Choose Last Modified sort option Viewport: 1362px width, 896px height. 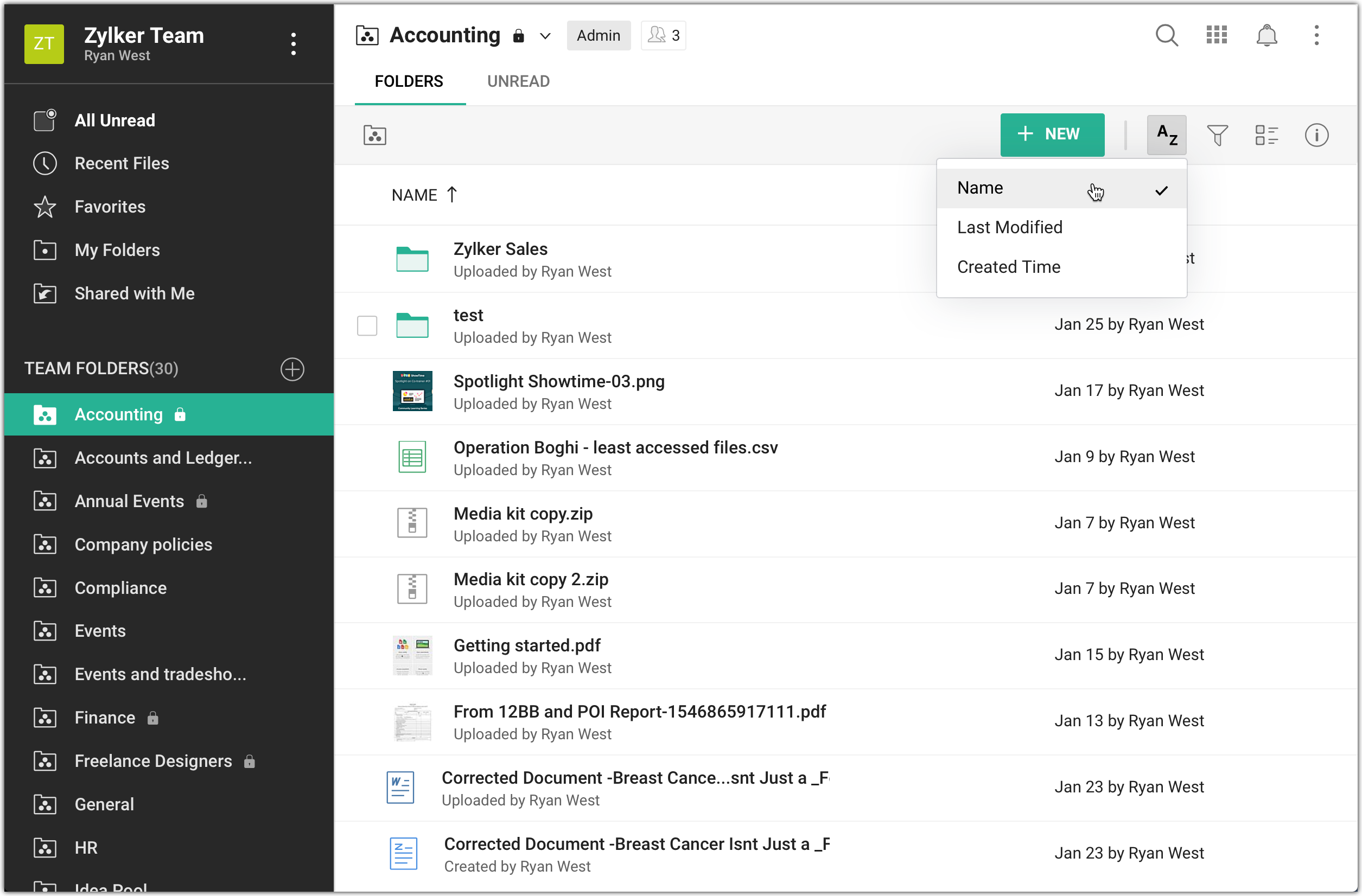point(1009,227)
